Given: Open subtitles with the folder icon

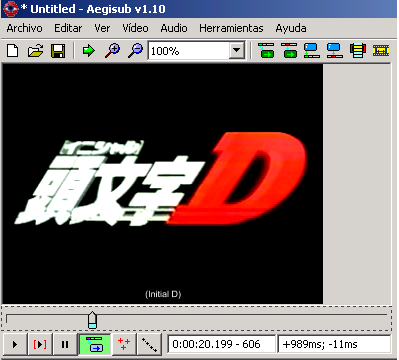Looking at the screenshot, I should 35,51.
